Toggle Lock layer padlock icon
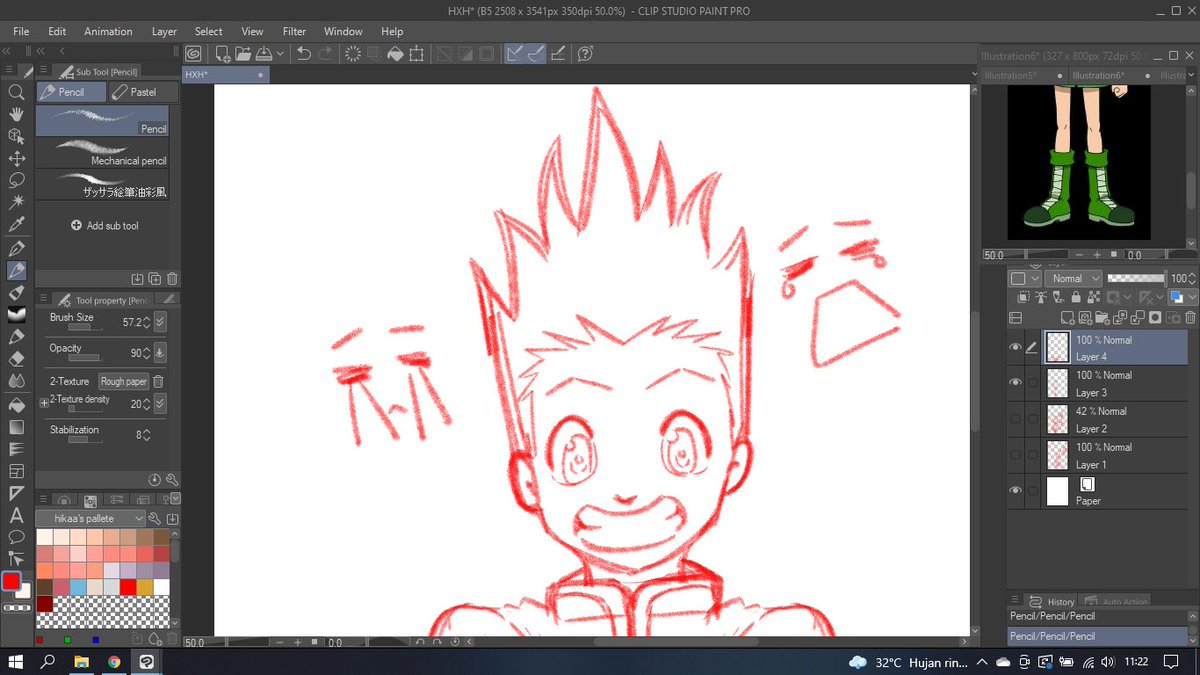This screenshot has height=675, width=1200. (x=1075, y=297)
